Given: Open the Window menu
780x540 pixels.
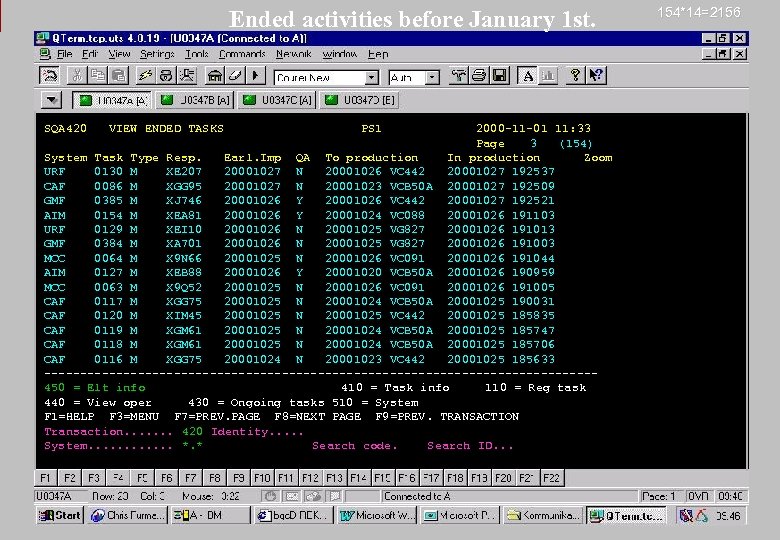Looking at the screenshot, I should 340,54.
